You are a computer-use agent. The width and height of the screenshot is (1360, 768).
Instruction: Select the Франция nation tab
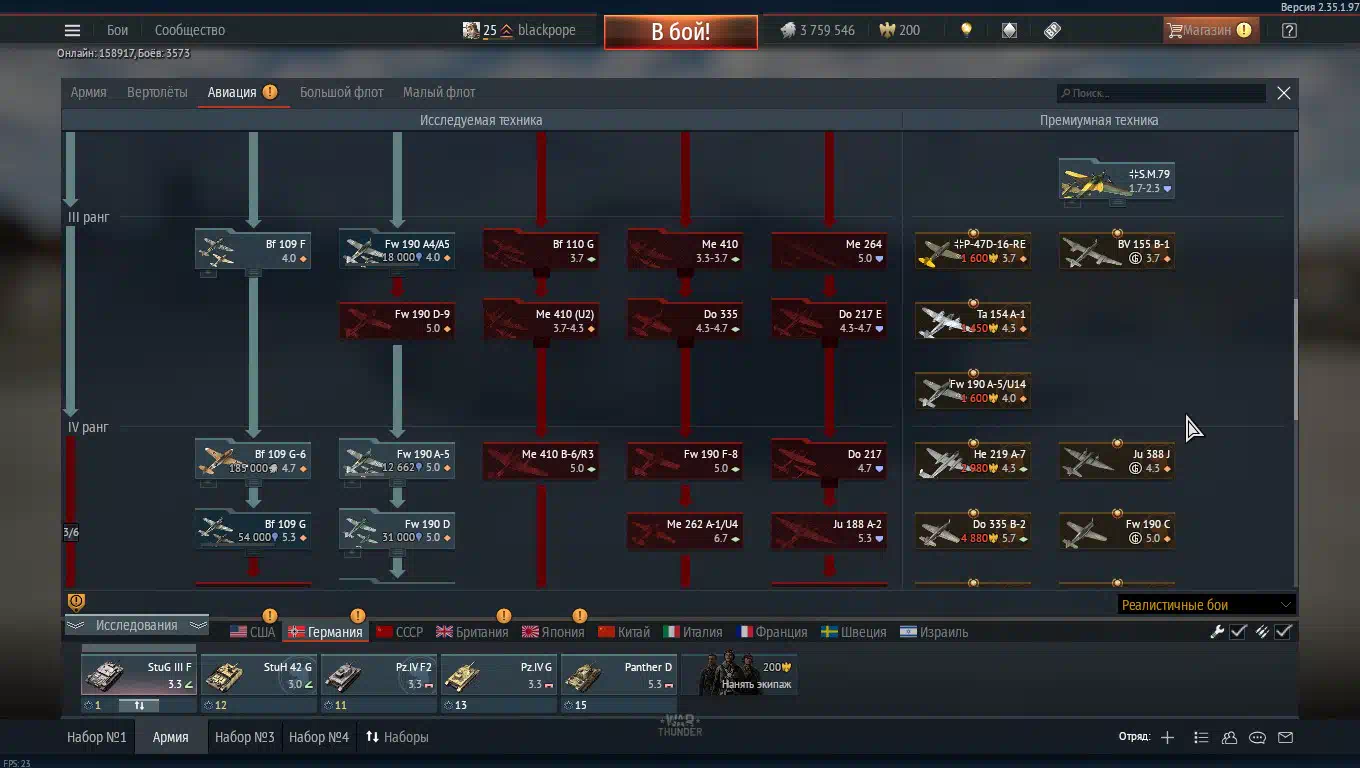click(772, 632)
